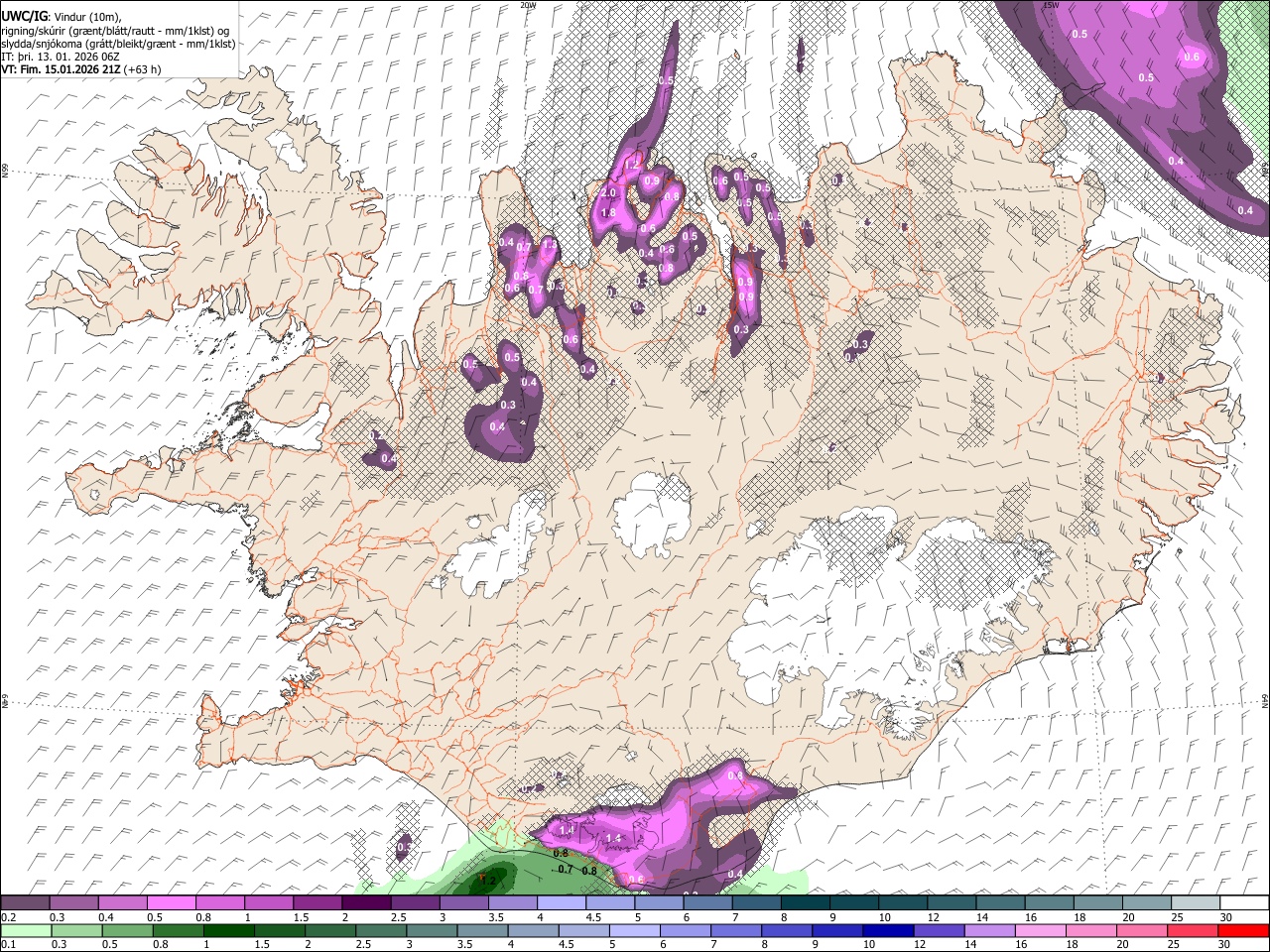1270x952 pixels.
Task: Select the bright red 30 rain legend swatch
Action: click(x=1244, y=930)
